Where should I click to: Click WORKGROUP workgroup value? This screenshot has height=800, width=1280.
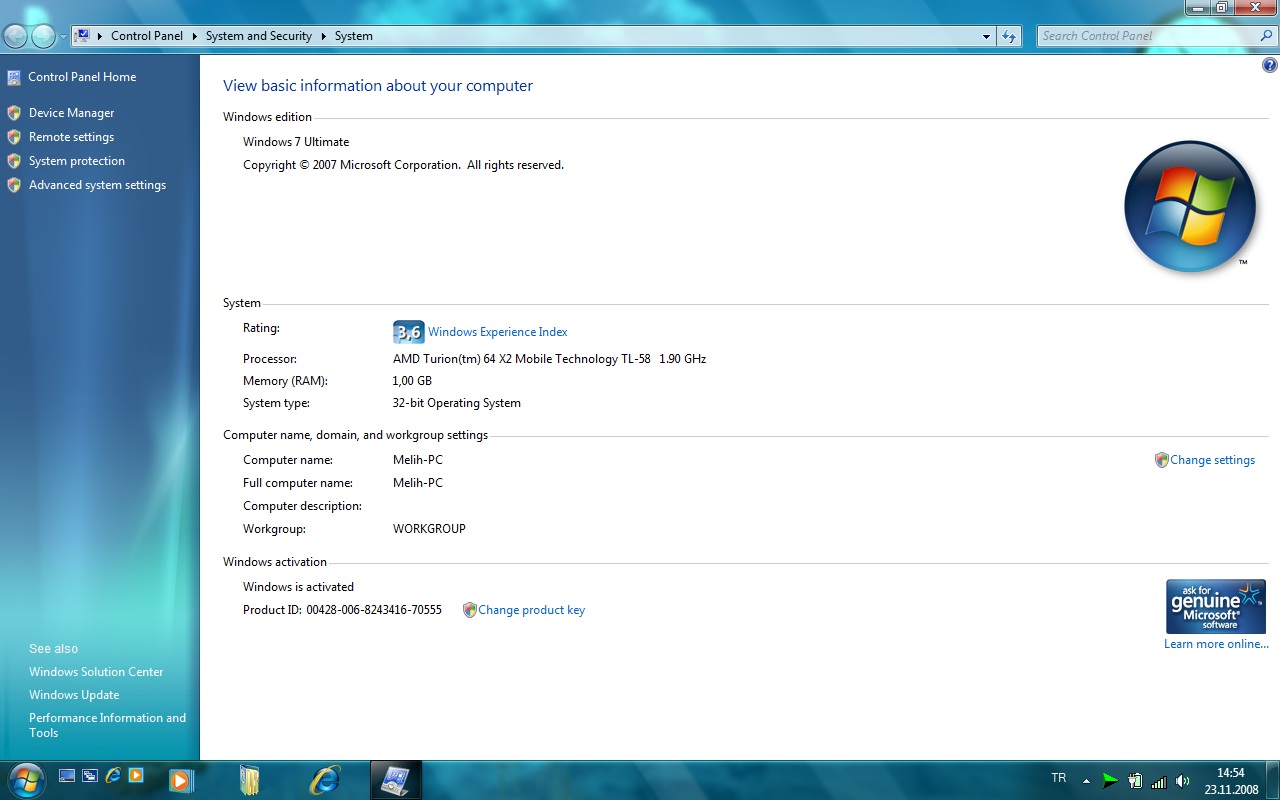point(429,529)
